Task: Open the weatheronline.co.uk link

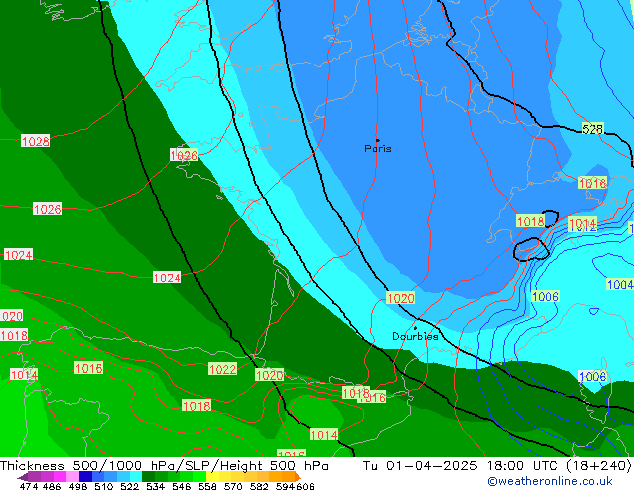Action: coord(550,481)
